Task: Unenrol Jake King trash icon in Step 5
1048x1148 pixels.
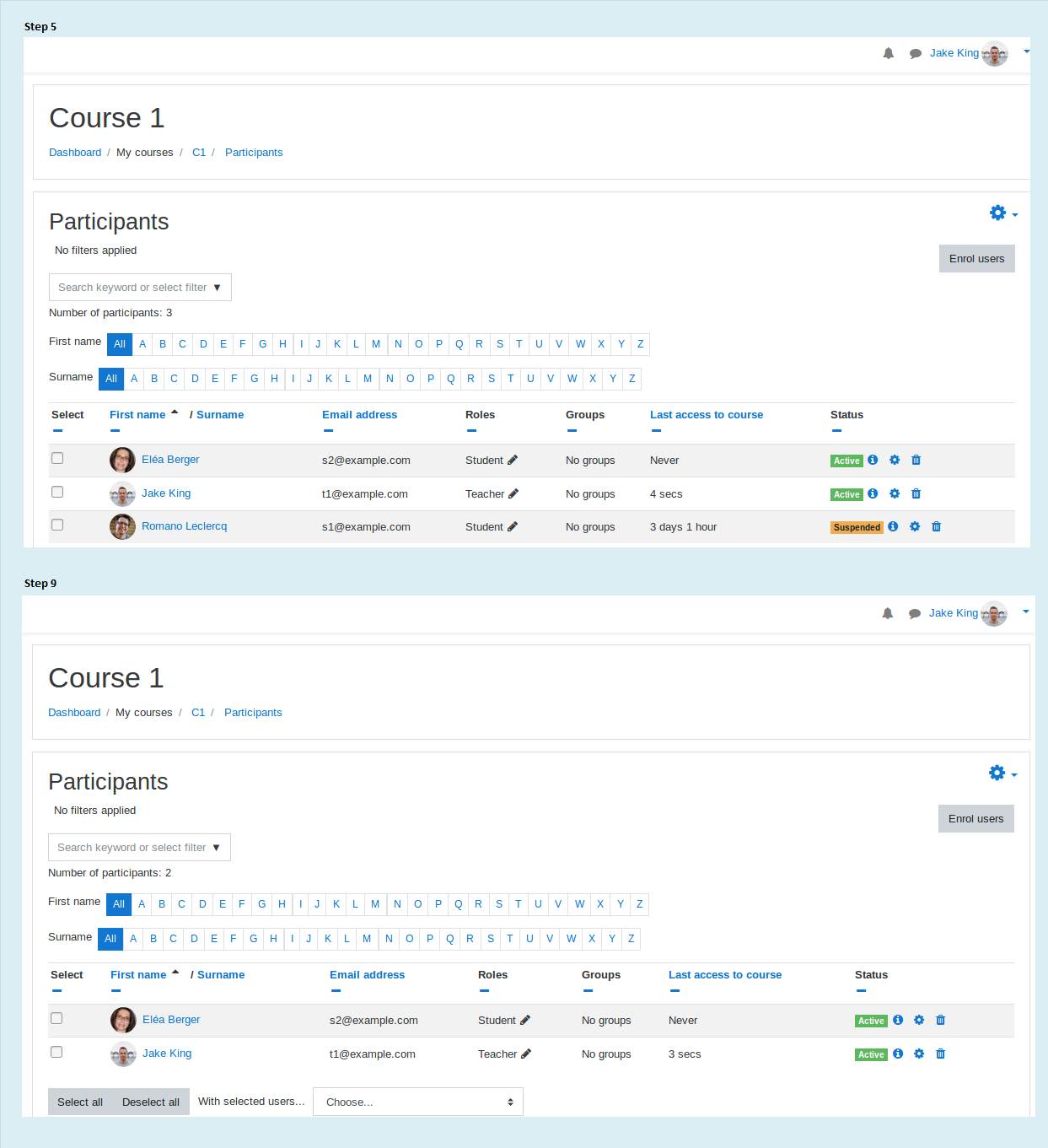Action: pos(916,493)
